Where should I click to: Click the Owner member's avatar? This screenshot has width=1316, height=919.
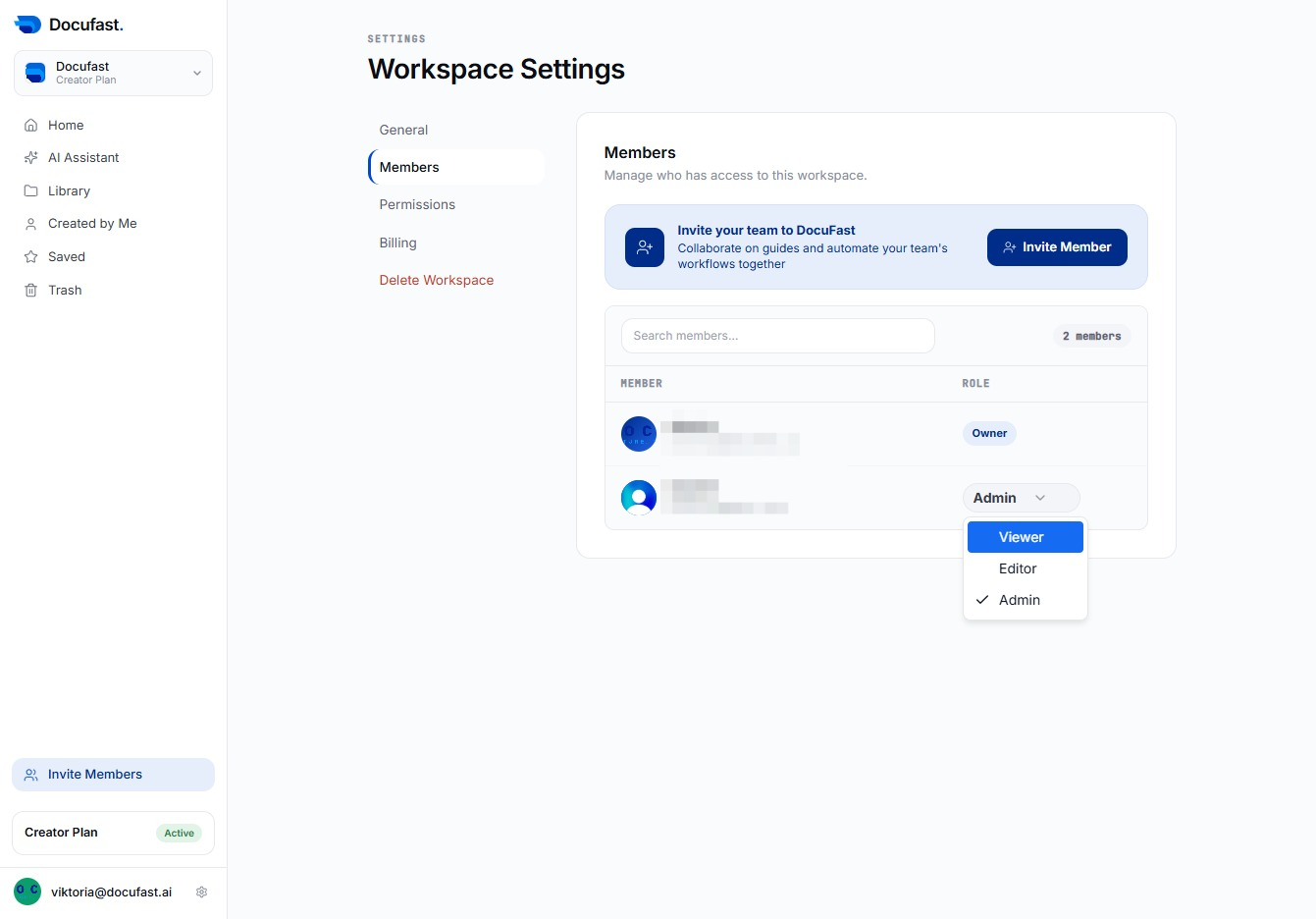(x=639, y=434)
